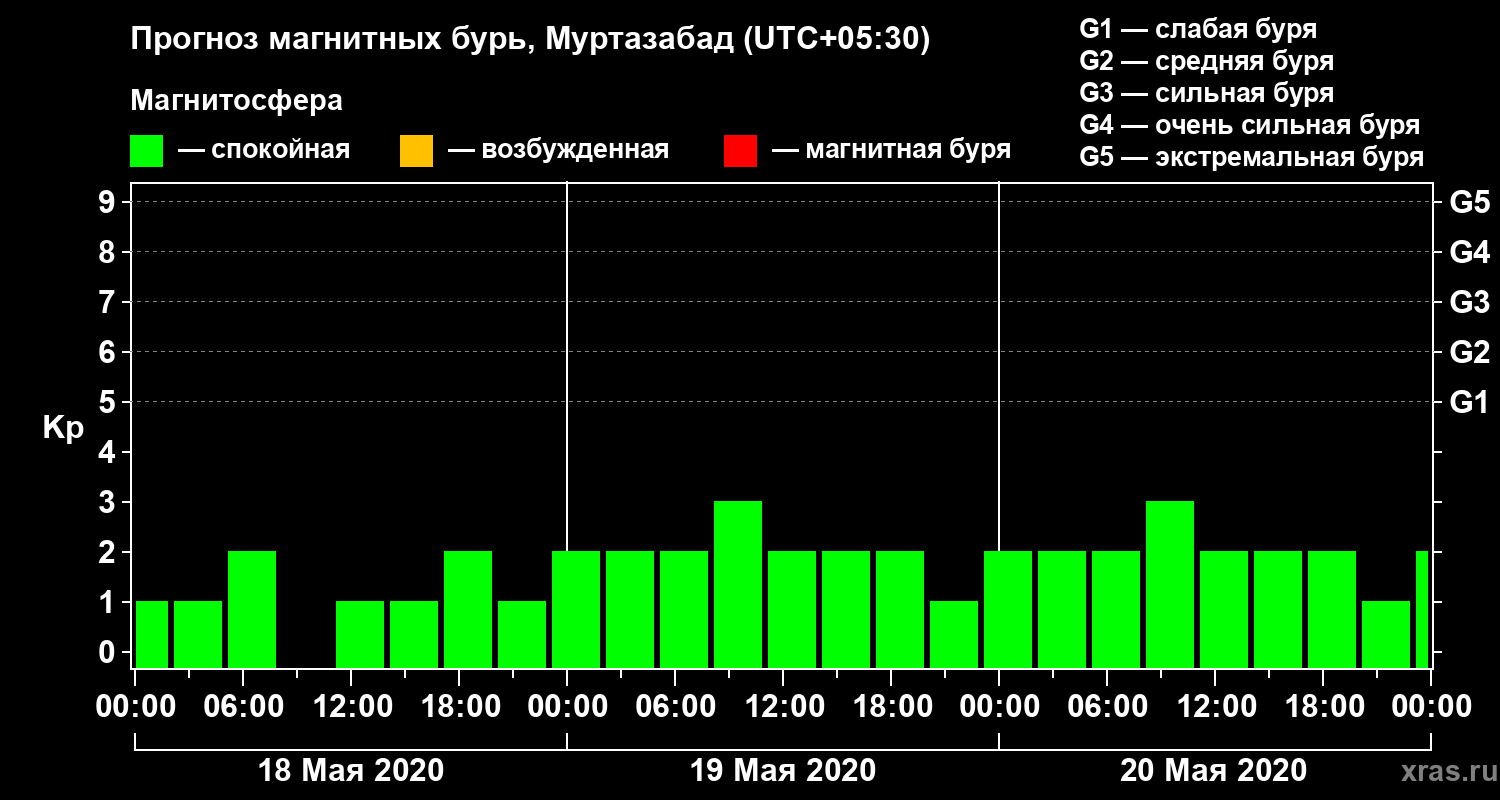1500x800 pixels.
Task: Click the 18:00 time label under 18 May
Action: pos(459,706)
